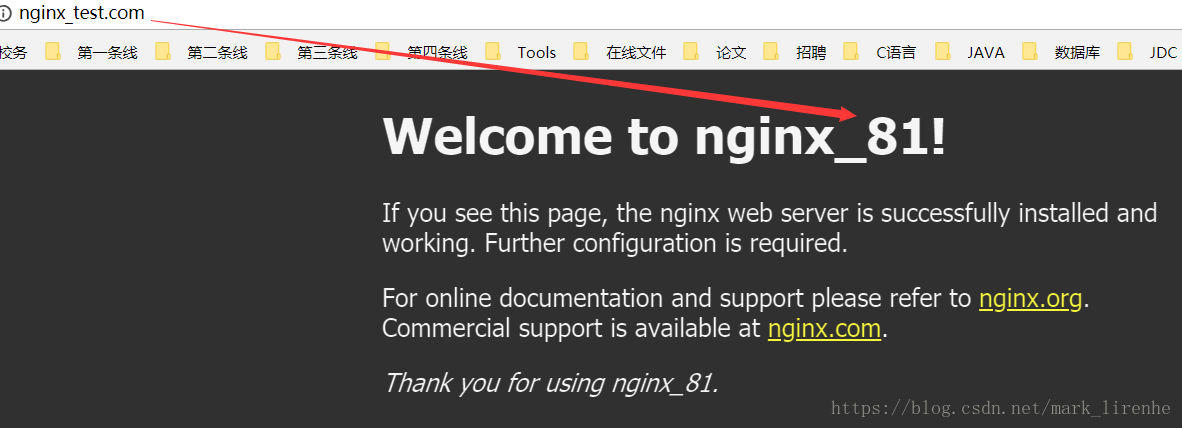Follow the nginx.org link
Screen dimensions: 1182x428
[x=1030, y=298]
